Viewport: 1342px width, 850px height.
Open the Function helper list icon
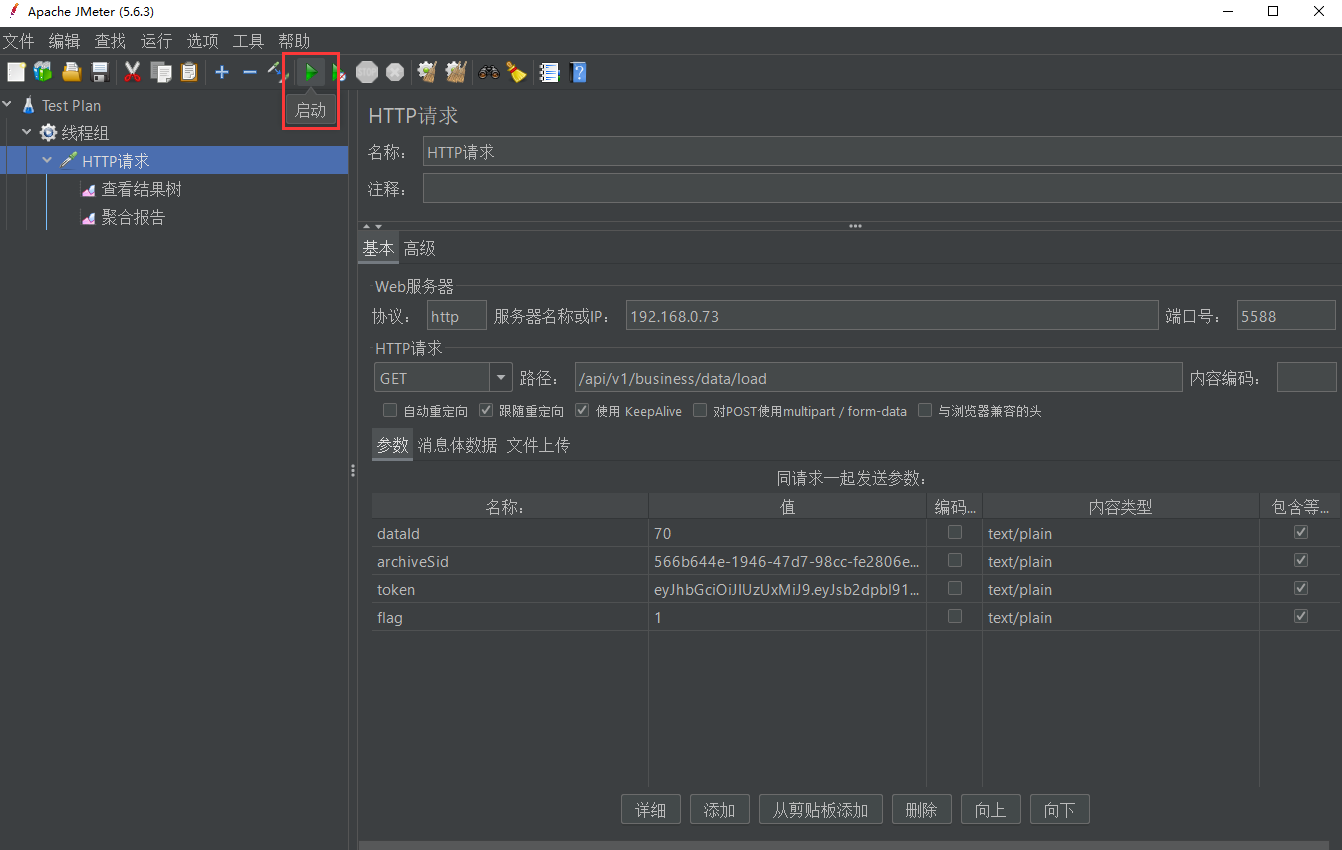click(x=549, y=72)
